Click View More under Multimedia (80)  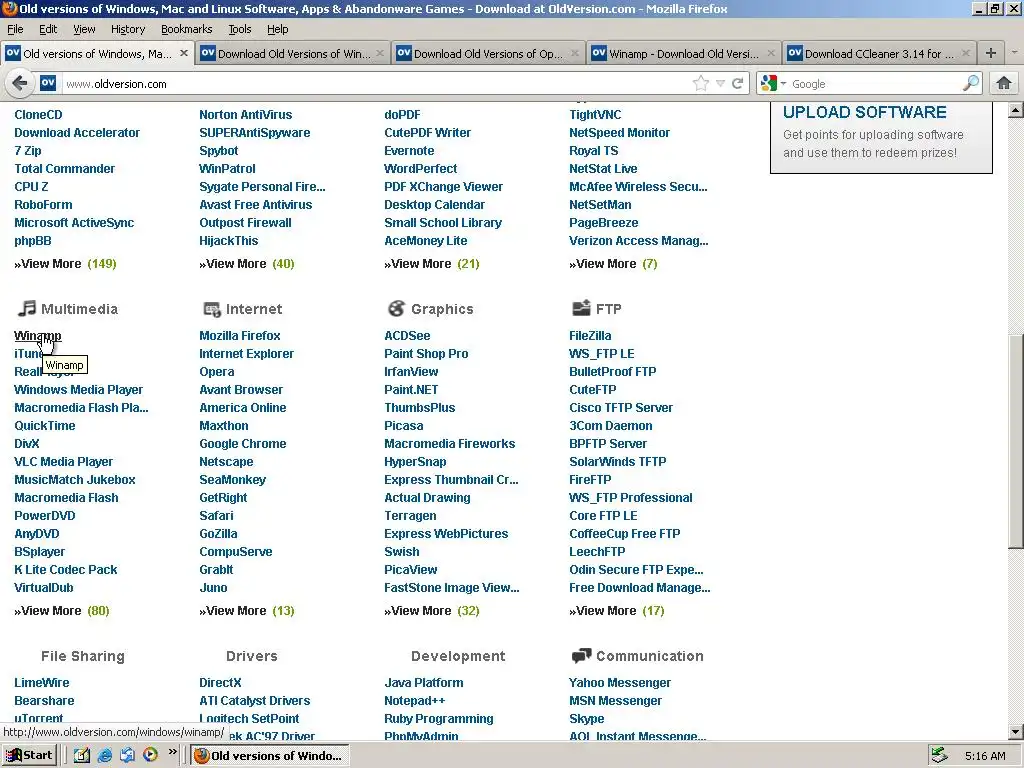pos(61,611)
